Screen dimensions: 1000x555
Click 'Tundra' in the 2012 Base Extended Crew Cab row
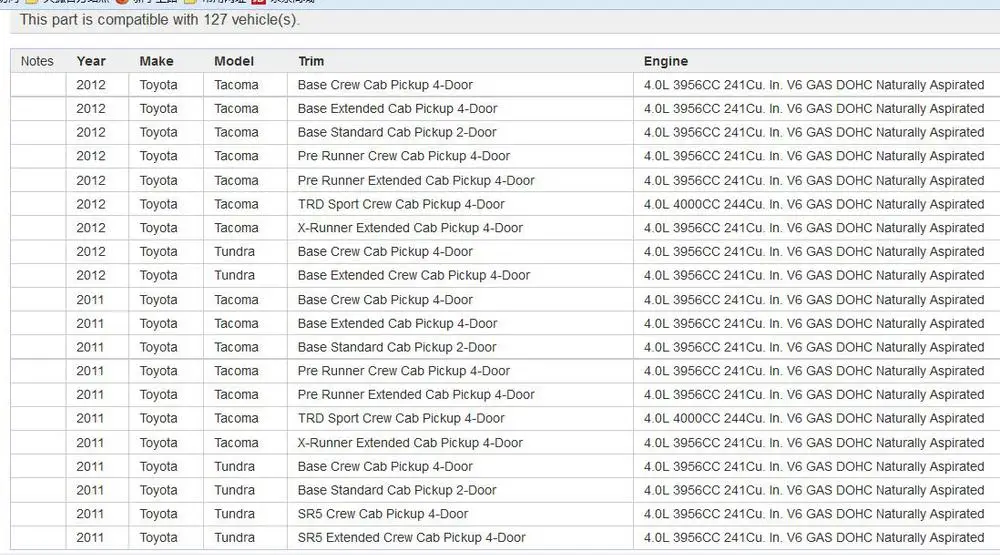234,275
